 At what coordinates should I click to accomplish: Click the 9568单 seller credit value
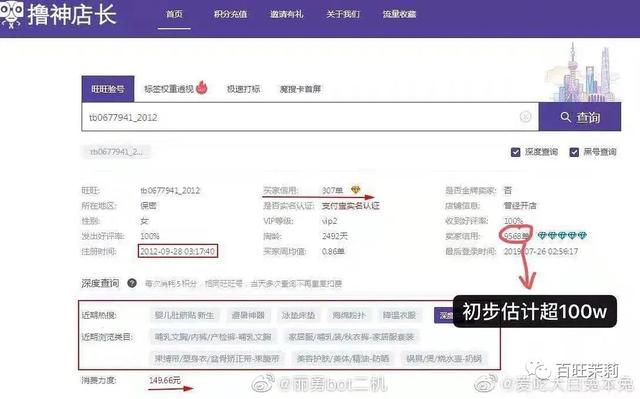(516, 236)
